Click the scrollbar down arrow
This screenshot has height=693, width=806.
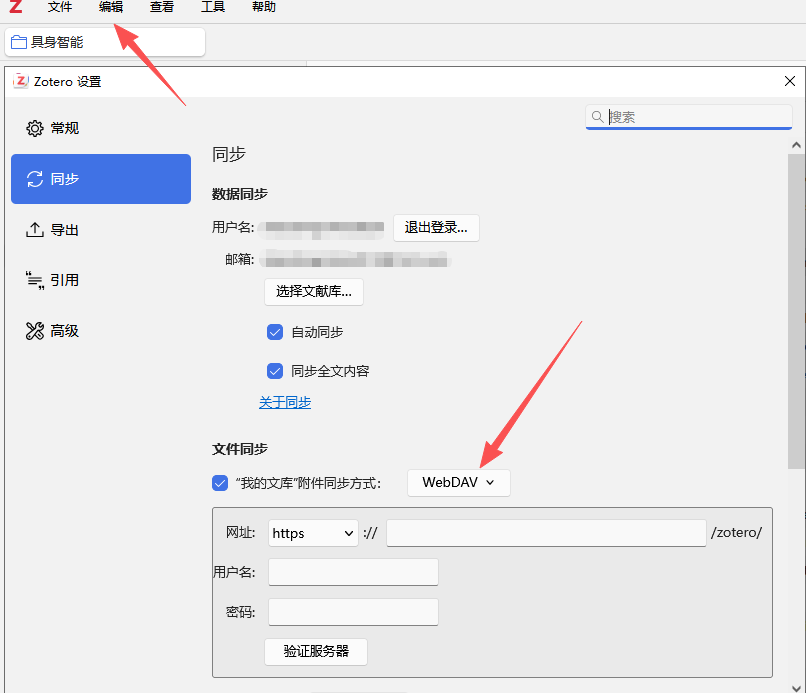(x=796, y=688)
